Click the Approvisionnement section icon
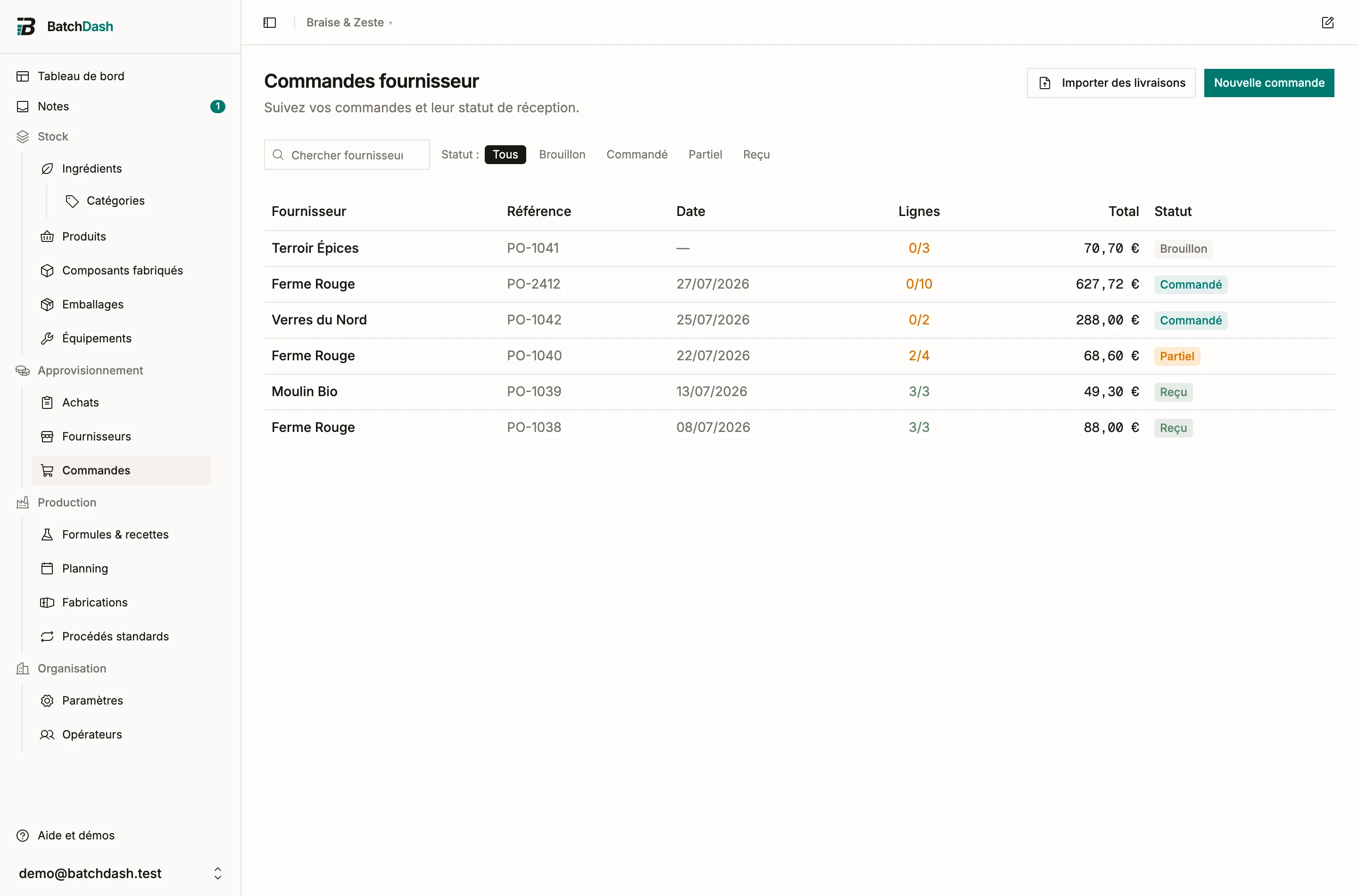This screenshot has width=1358, height=896. point(23,370)
